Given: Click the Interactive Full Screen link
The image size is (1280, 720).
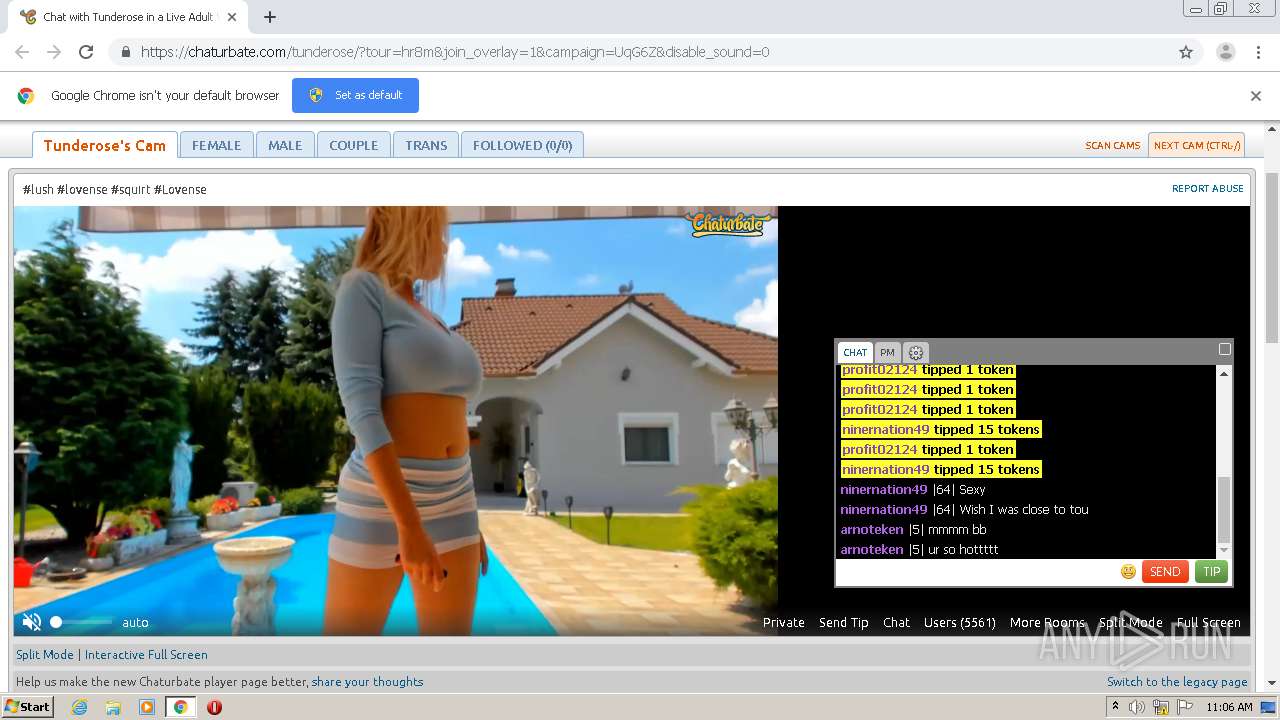Looking at the screenshot, I should pyautogui.click(x=146, y=654).
